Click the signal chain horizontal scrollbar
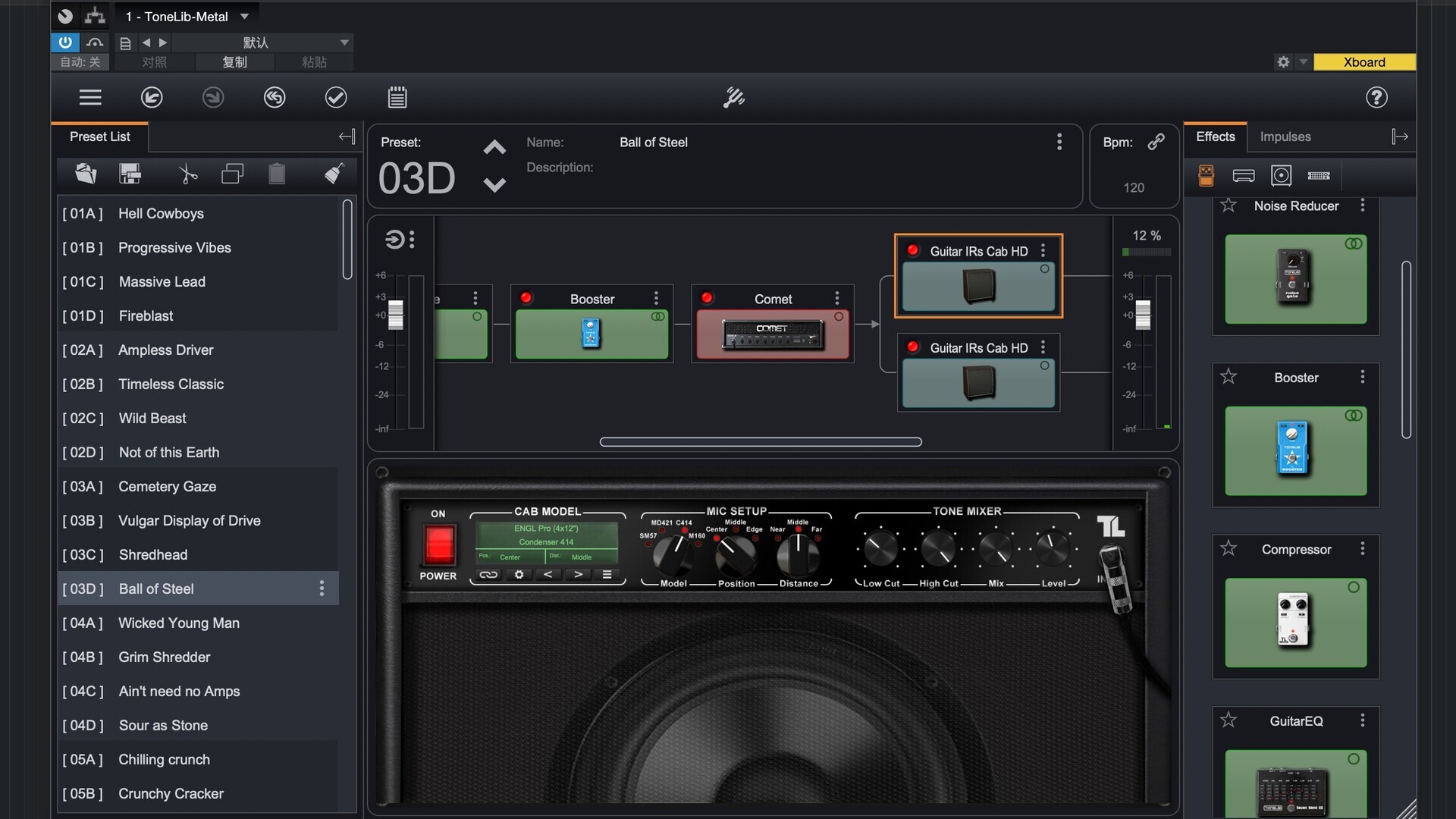Viewport: 1456px width, 819px height. (761, 441)
